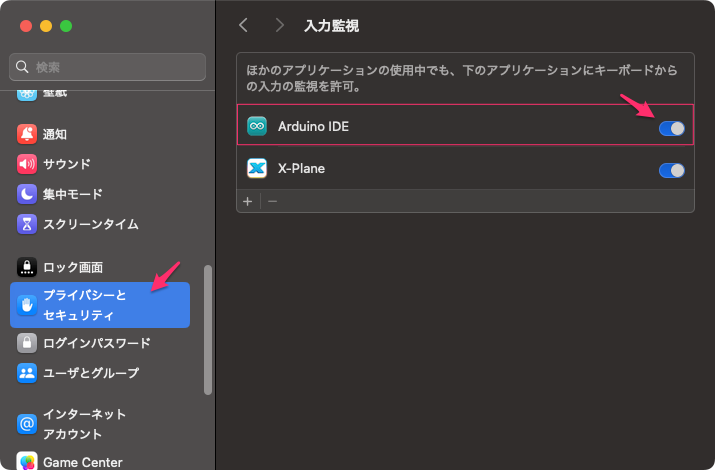The width and height of the screenshot is (715, 470).
Task: Disable input monitoring for Arduino IDE
Action: pyautogui.click(x=671, y=128)
